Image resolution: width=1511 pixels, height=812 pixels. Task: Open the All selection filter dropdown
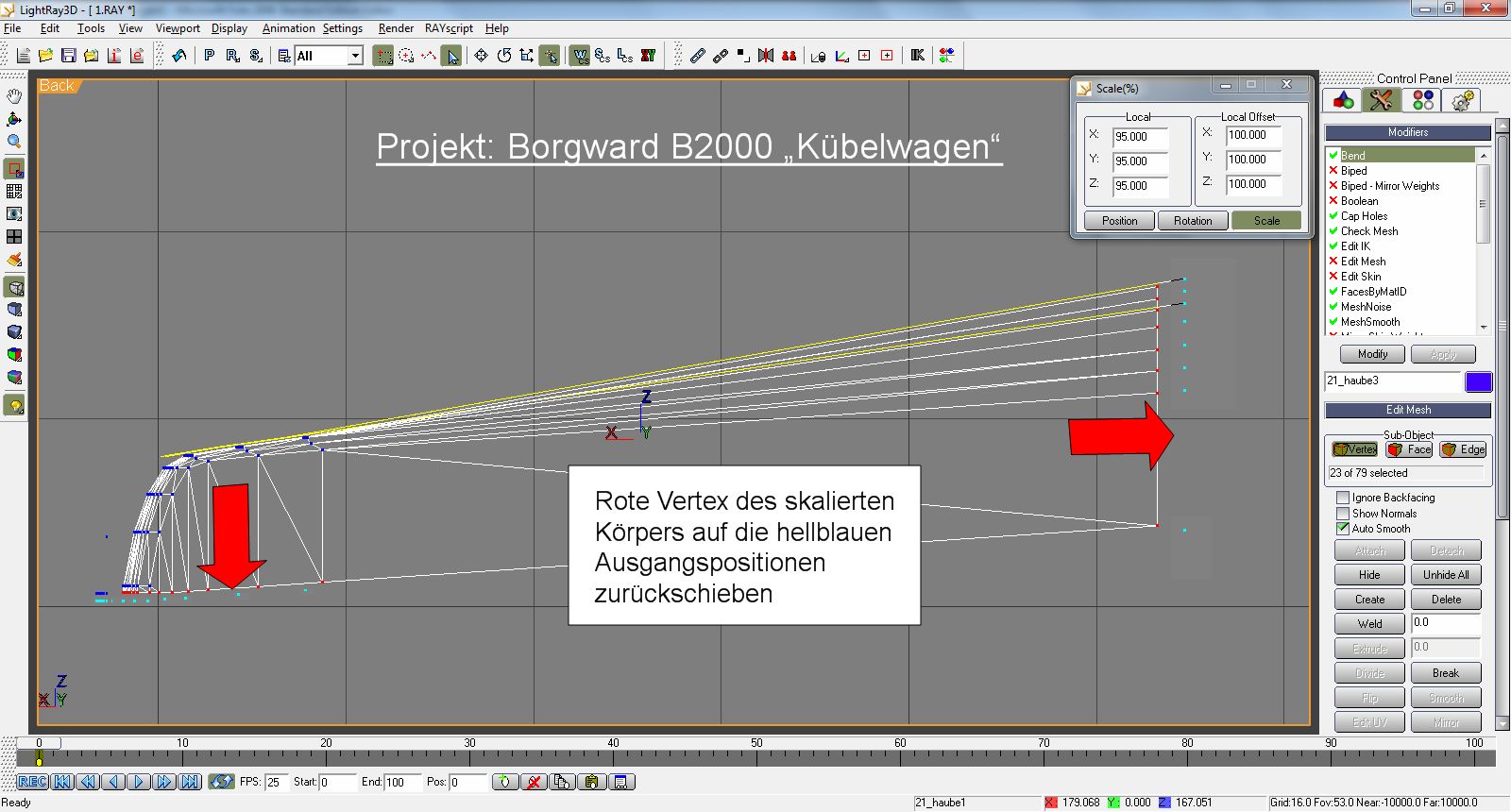click(x=355, y=56)
